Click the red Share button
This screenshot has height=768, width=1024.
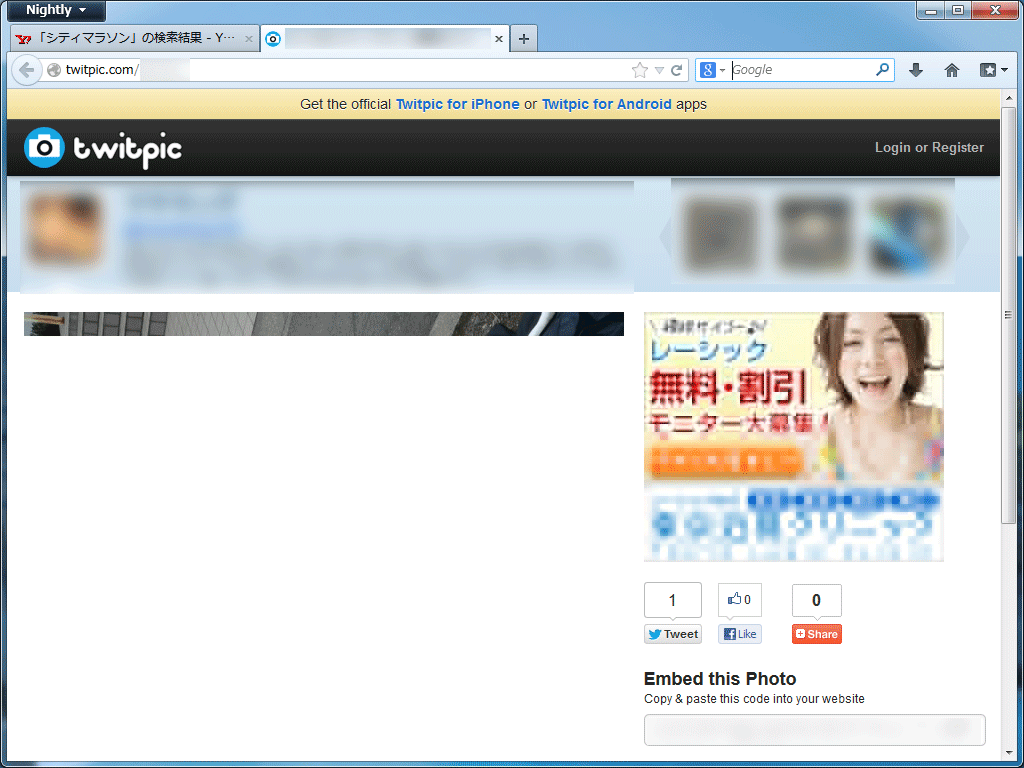(816, 634)
